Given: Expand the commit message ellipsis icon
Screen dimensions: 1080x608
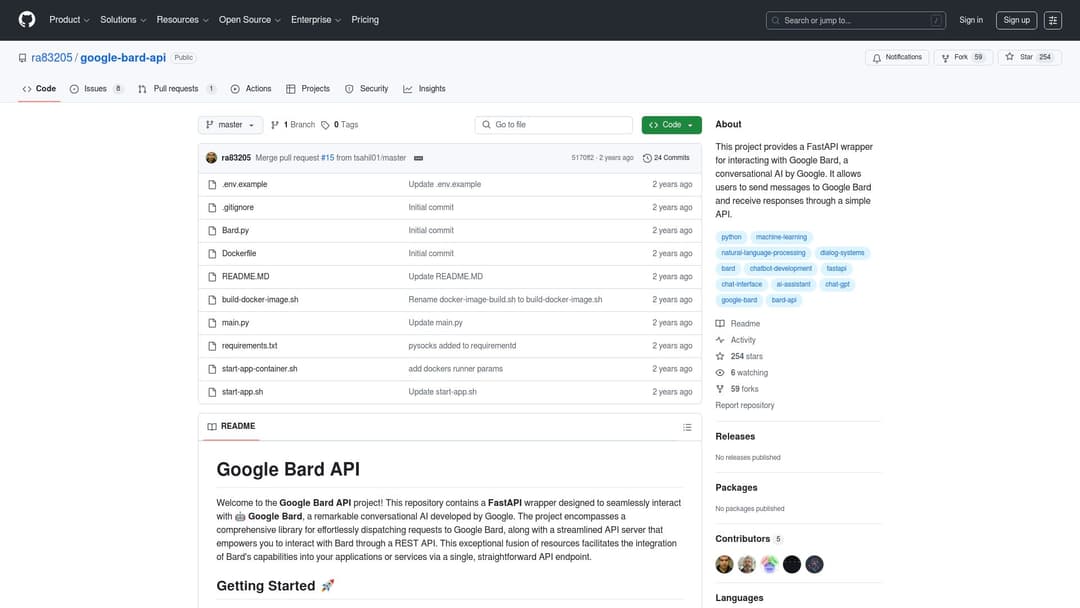Looking at the screenshot, I should point(418,158).
